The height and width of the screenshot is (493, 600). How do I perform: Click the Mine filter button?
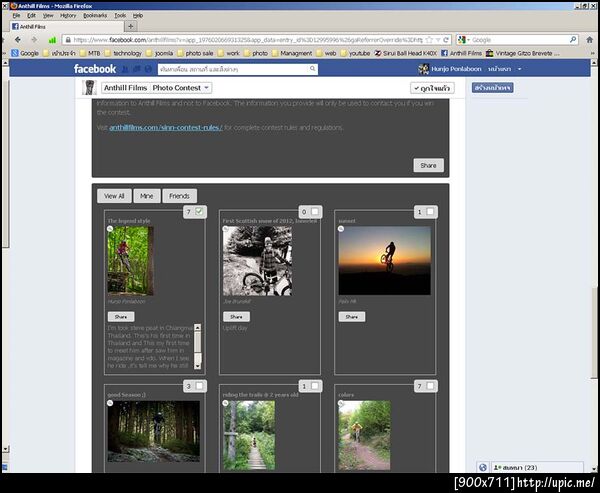pyautogui.click(x=147, y=196)
